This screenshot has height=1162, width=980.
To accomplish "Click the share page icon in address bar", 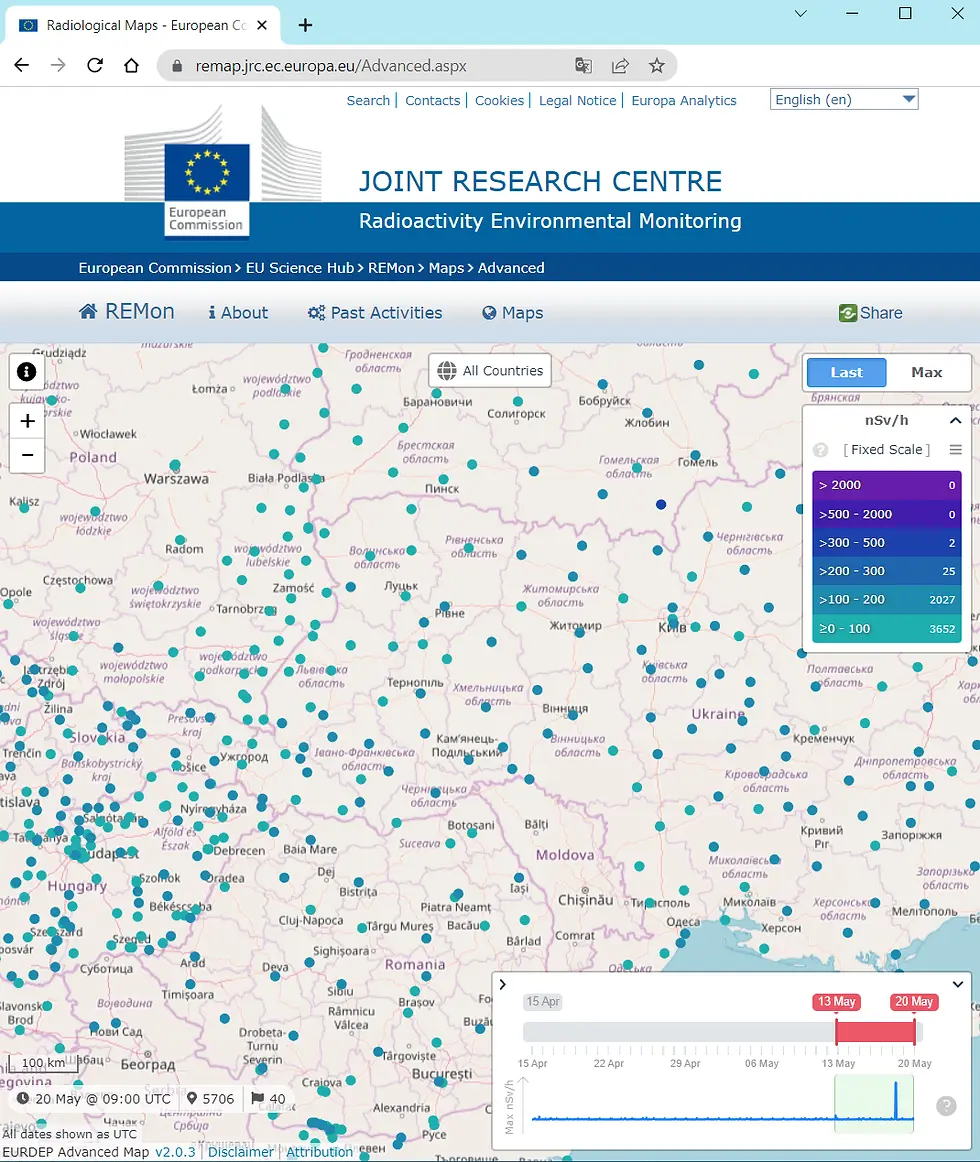I will point(620,66).
